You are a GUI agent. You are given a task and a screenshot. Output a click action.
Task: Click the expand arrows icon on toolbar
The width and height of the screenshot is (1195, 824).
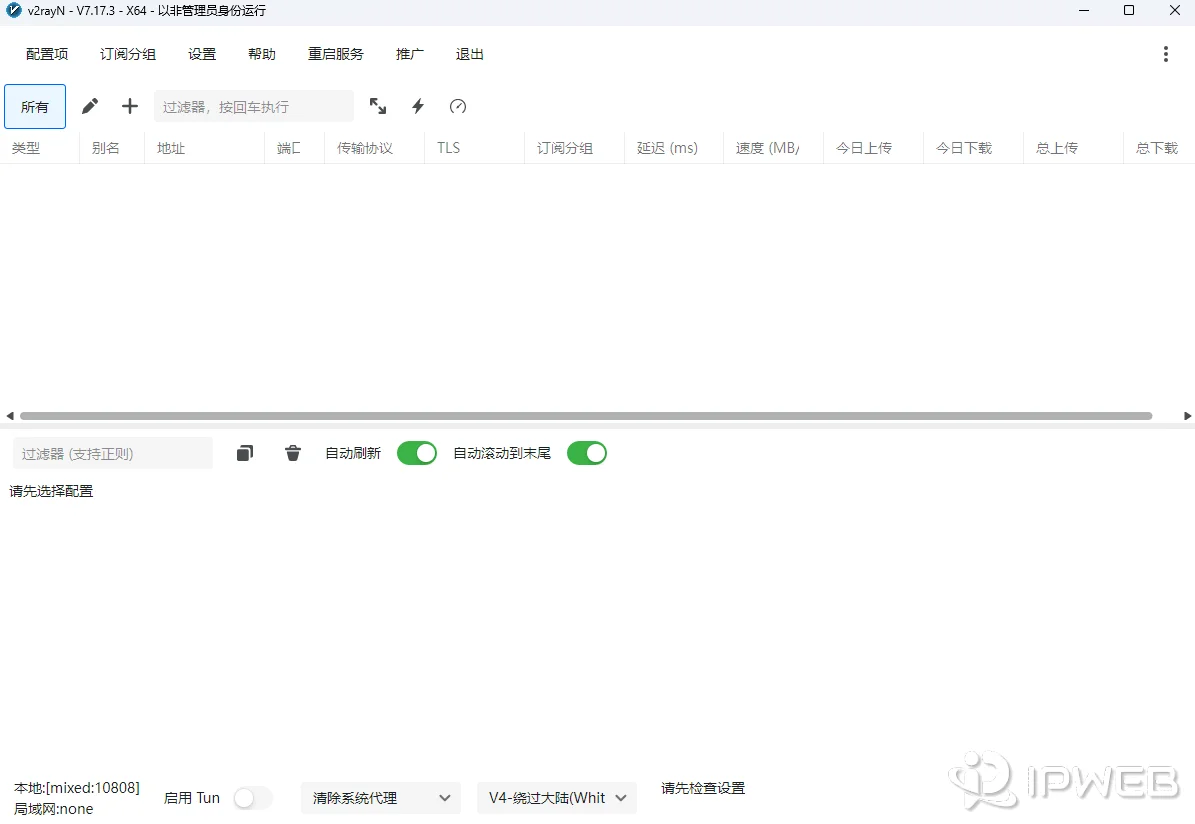[x=378, y=106]
